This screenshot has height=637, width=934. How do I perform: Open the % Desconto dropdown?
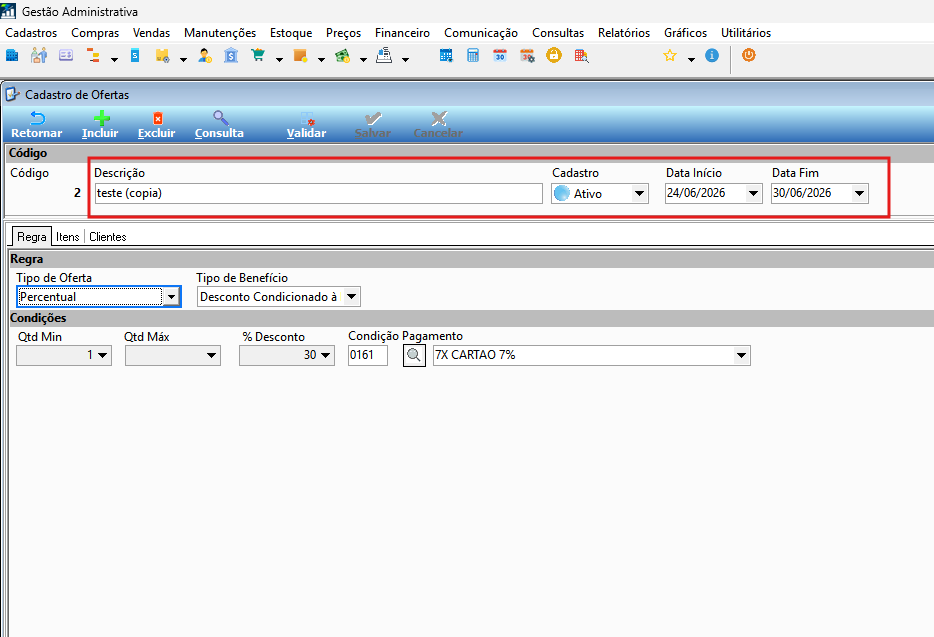click(x=326, y=356)
